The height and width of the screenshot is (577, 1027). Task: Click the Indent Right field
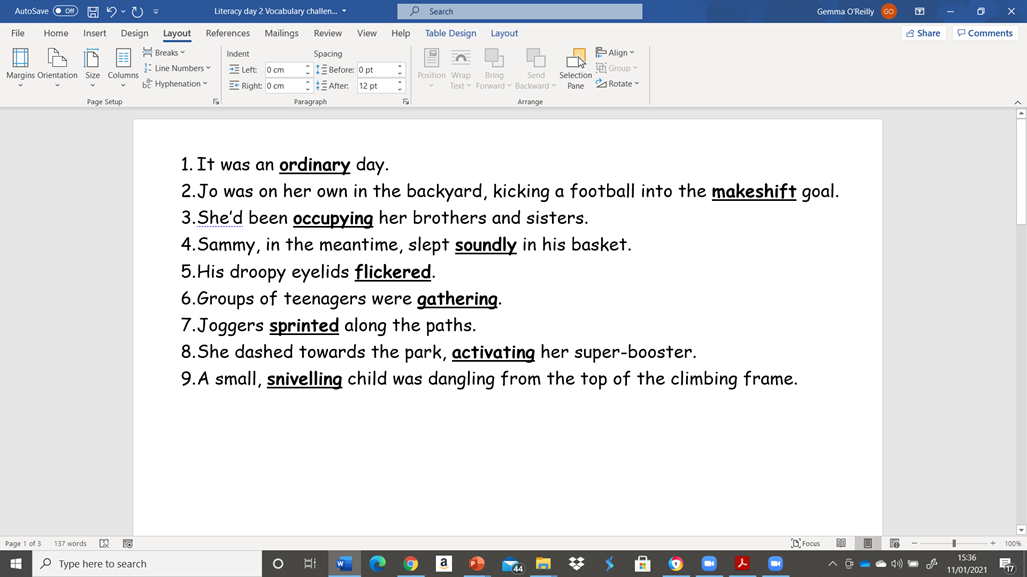(x=284, y=86)
